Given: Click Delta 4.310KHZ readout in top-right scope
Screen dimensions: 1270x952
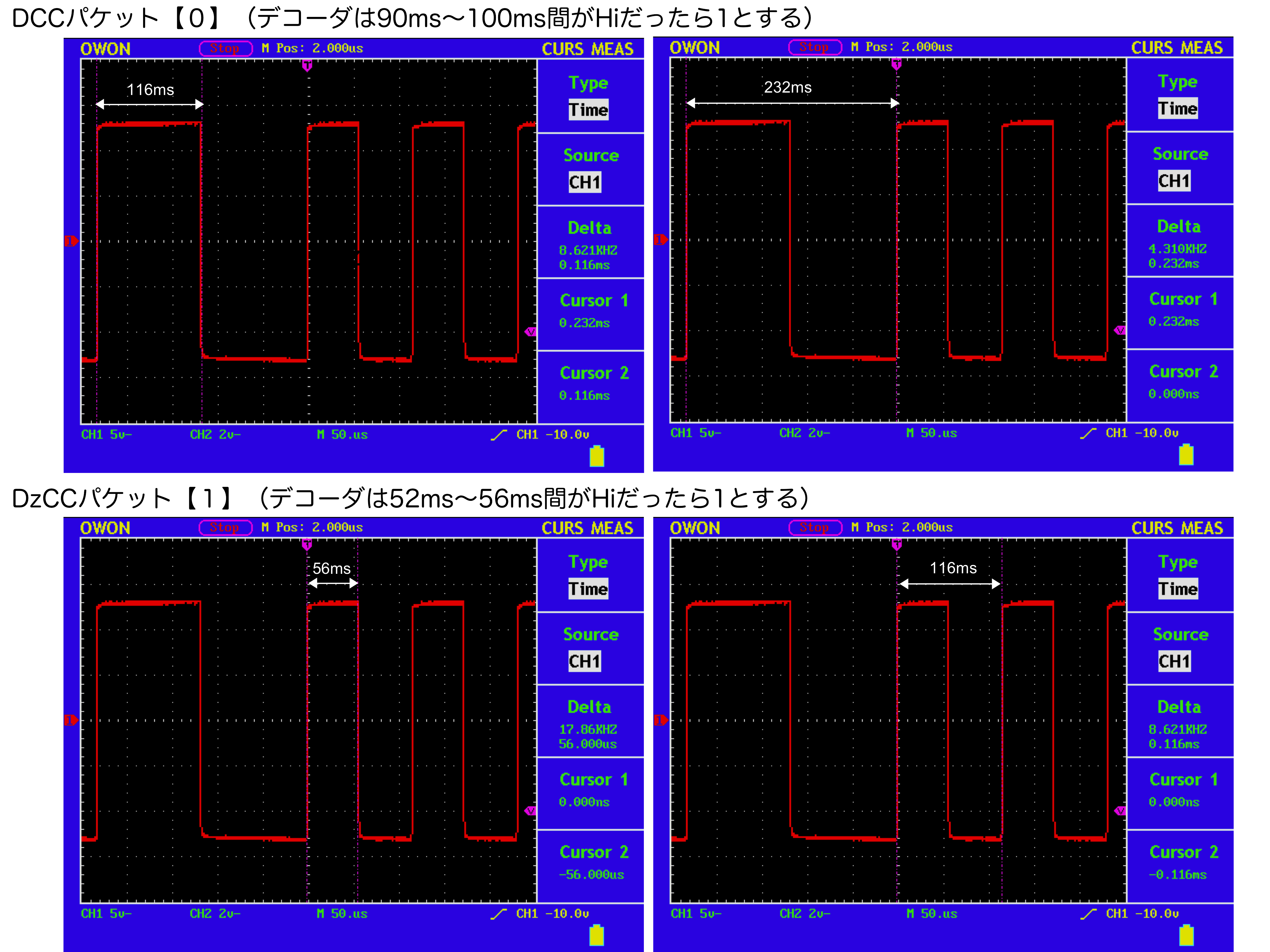Looking at the screenshot, I should click(1178, 249).
